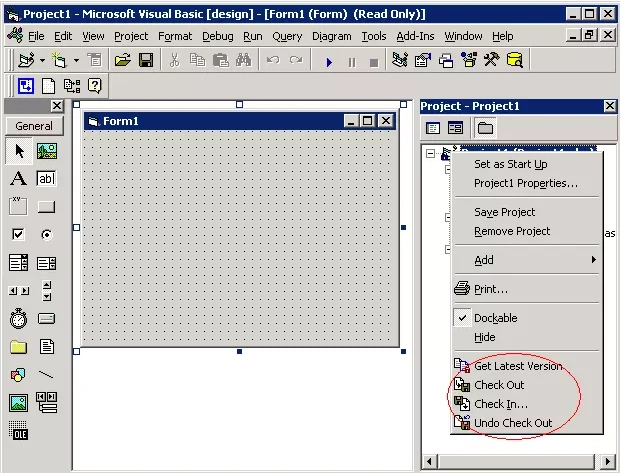The width and height of the screenshot is (622, 473).
Task: Click the Save Project toolbar icon
Action: (146, 61)
